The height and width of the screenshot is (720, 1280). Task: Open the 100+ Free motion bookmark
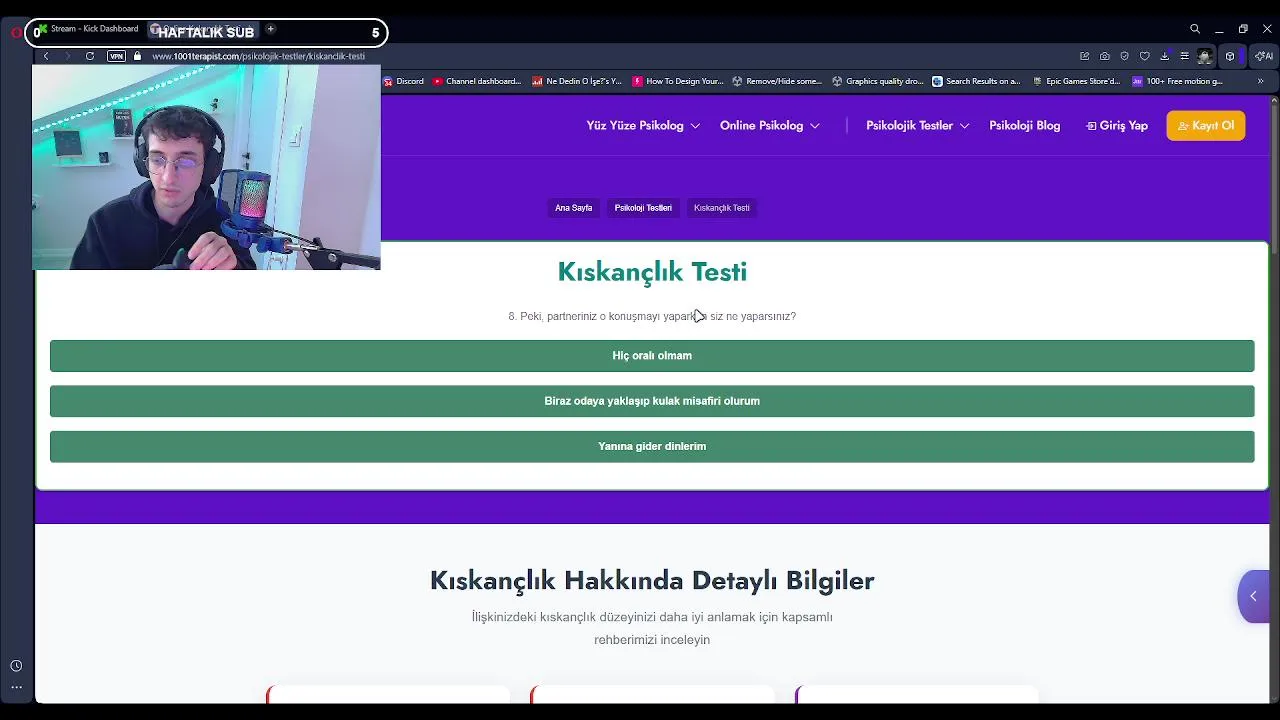tap(1178, 81)
